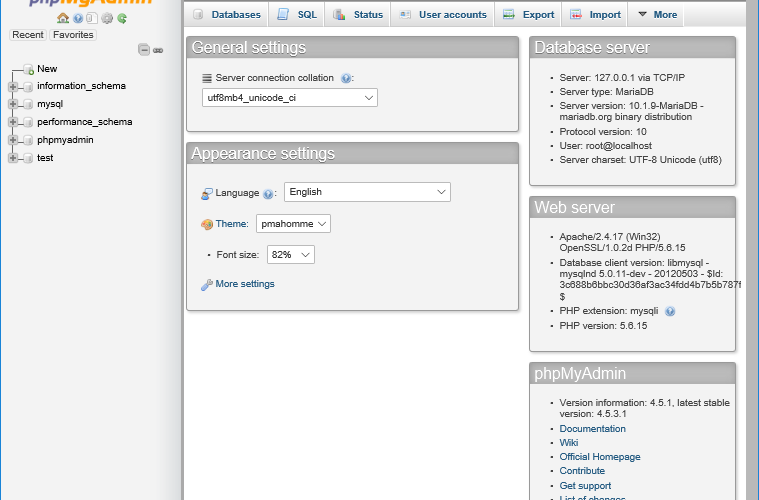This screenshot has height=500, width=759.
Task: Select mysql database in the tree
Action: click(50, 104)
